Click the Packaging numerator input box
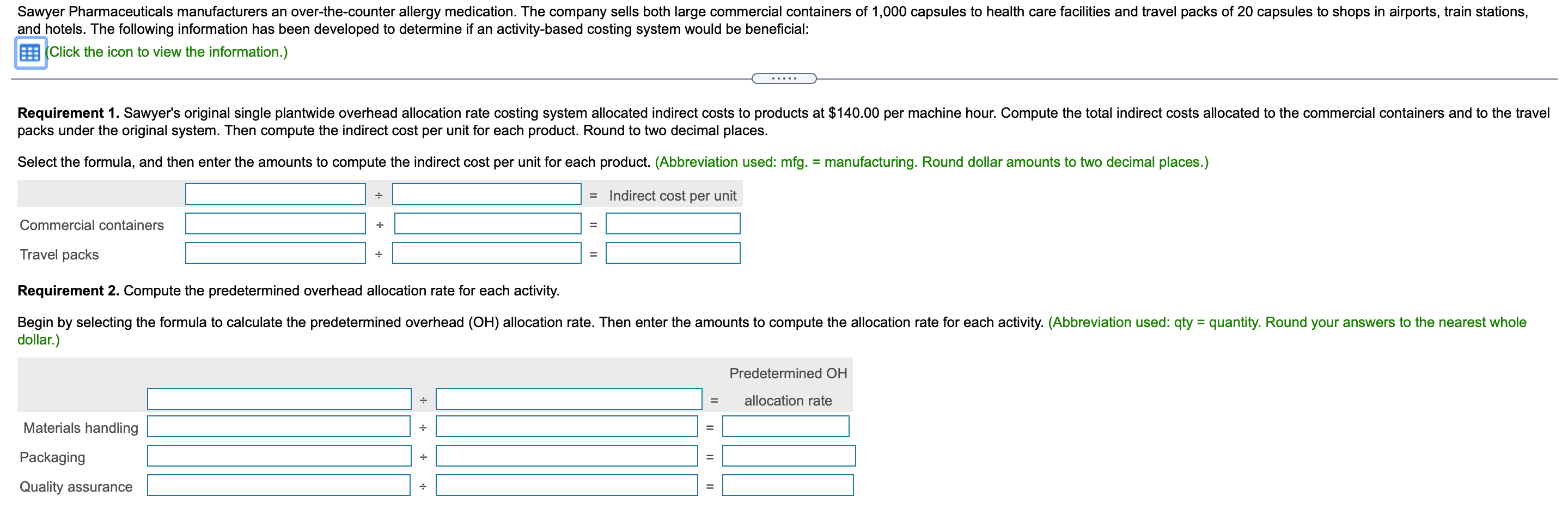Image resolution: width=1568 pixels, height=508 pixels. pyautogui.click(x=279, y=456)
